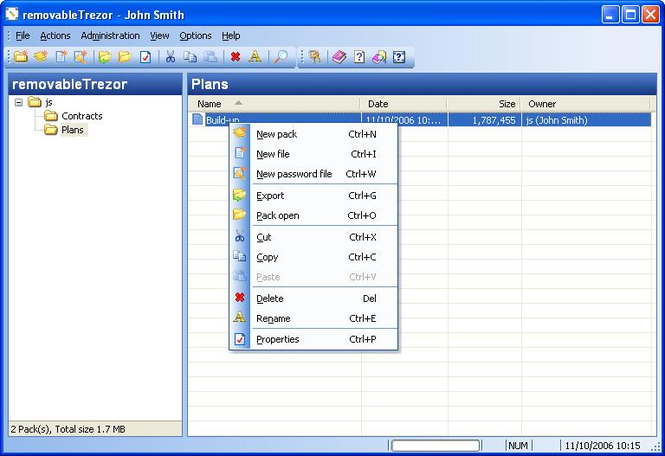Maximize the removableTrezor window

click(x=631, y=15)
